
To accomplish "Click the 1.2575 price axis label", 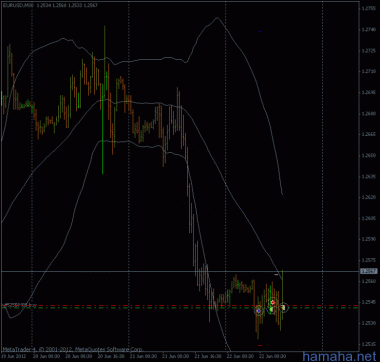I will point(368,260).
